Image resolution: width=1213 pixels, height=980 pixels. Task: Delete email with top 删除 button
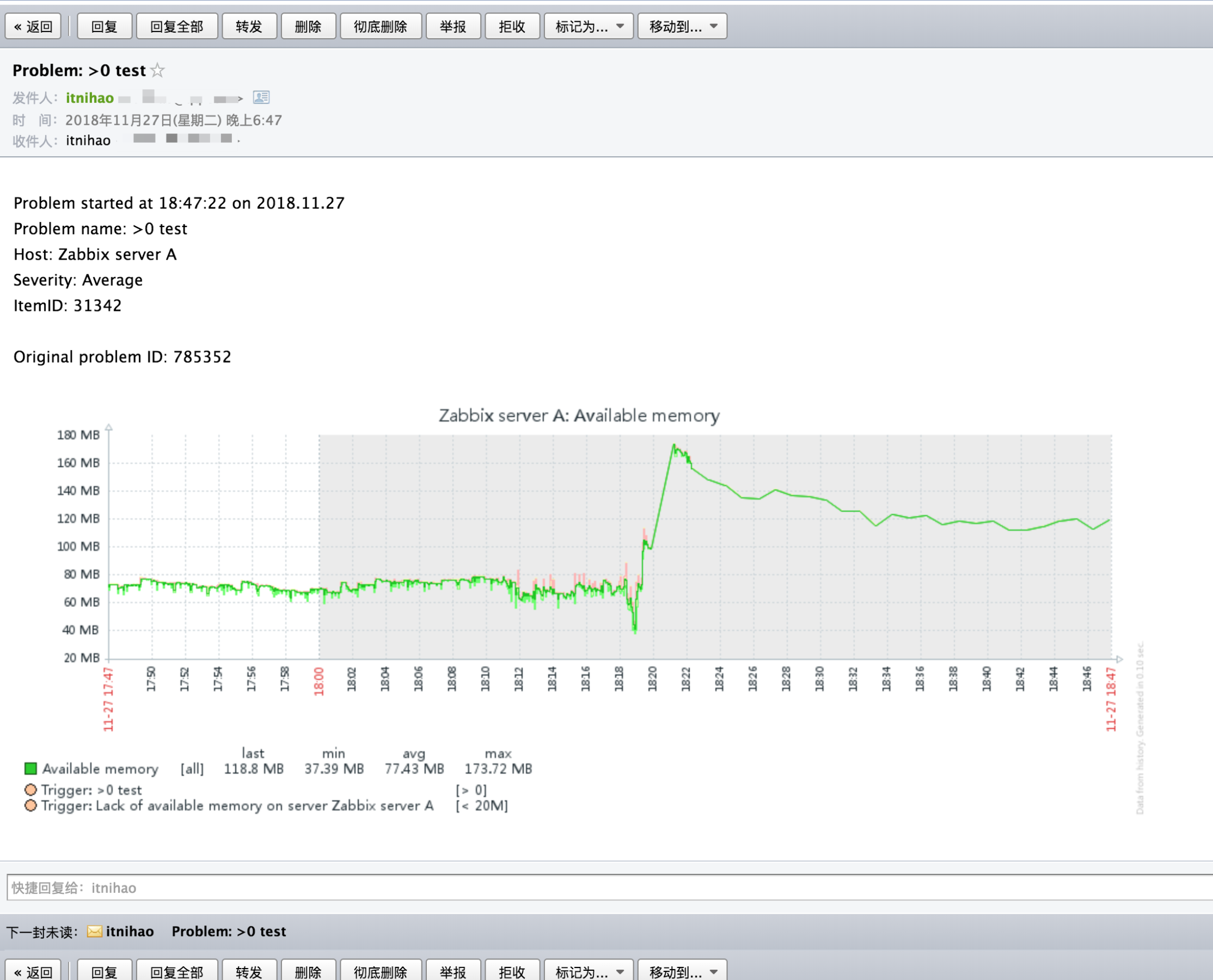click(x=308, y=27)
